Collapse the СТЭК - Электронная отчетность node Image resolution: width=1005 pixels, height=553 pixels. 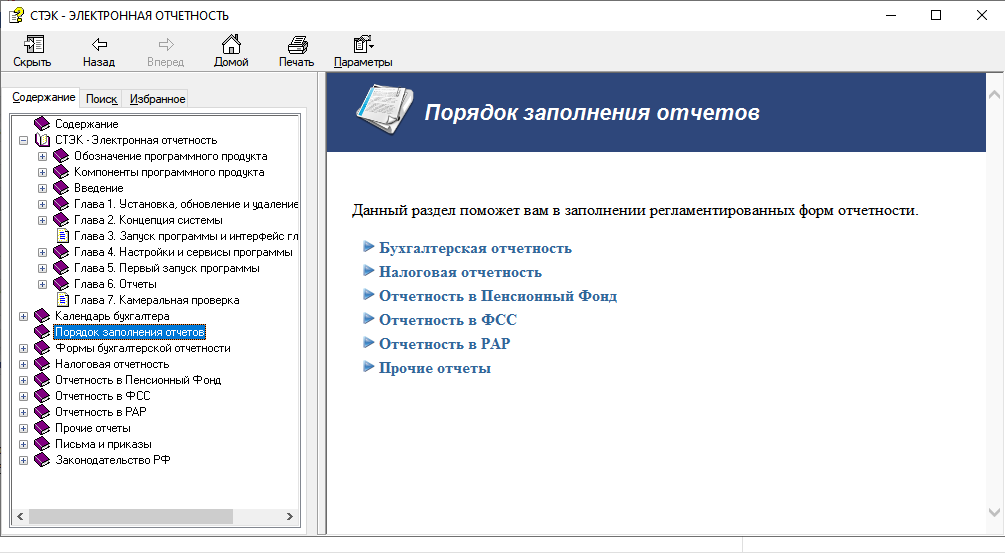tap(24, 140)
